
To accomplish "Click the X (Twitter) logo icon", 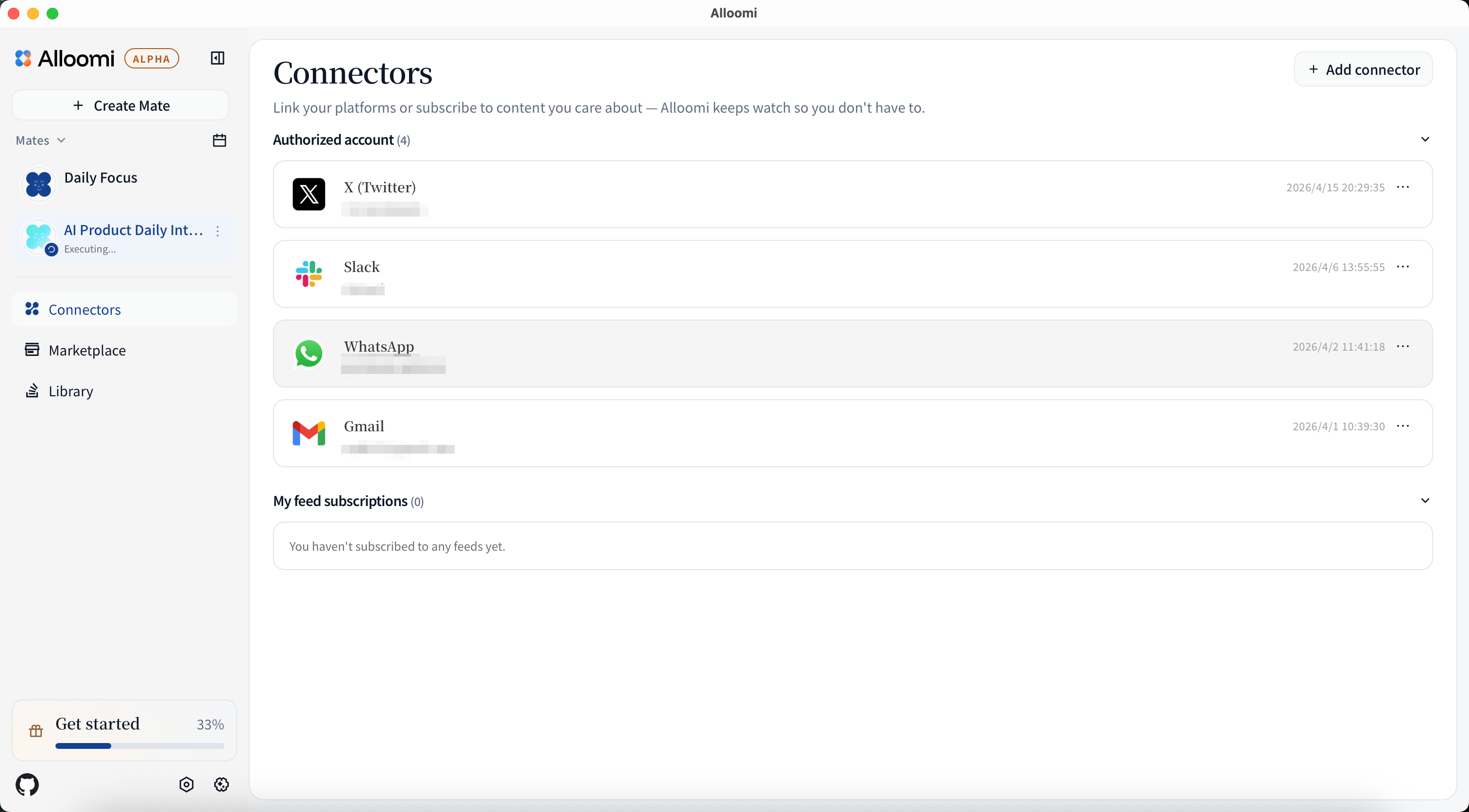I will [x=308, y=194].
